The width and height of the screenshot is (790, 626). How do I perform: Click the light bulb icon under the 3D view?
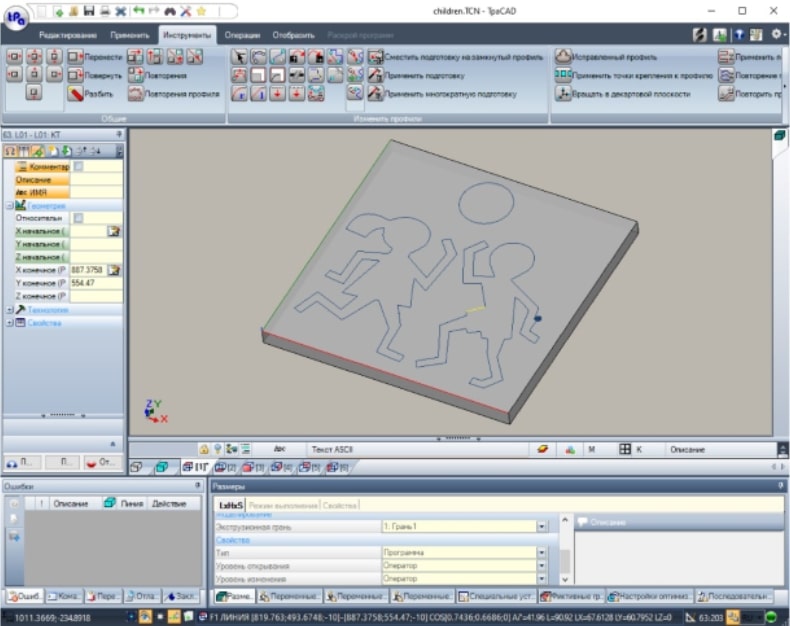(x=218, y=449)
